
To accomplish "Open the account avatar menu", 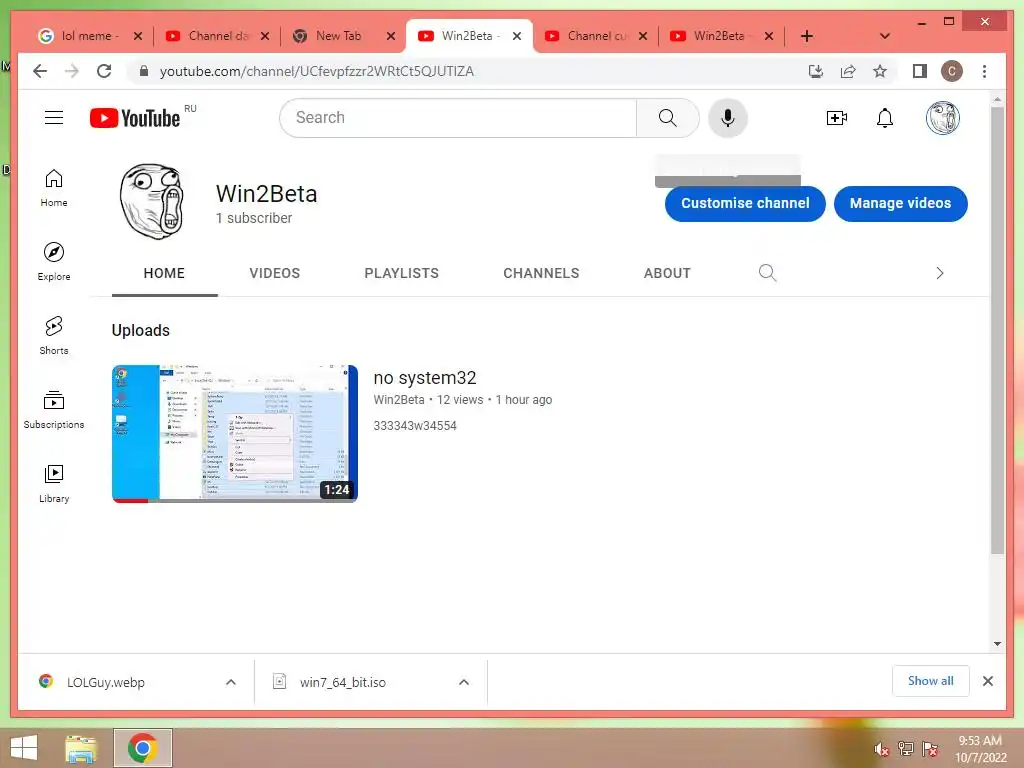I will [942, 118].
